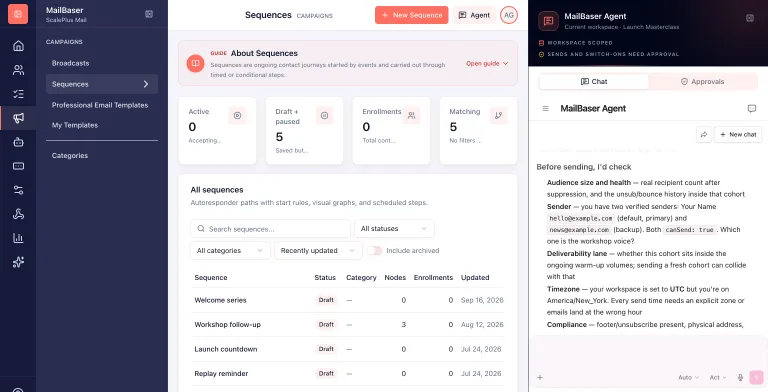Click the About Sequences book icon
Viewport: 768px width, 392px height.
195,63
